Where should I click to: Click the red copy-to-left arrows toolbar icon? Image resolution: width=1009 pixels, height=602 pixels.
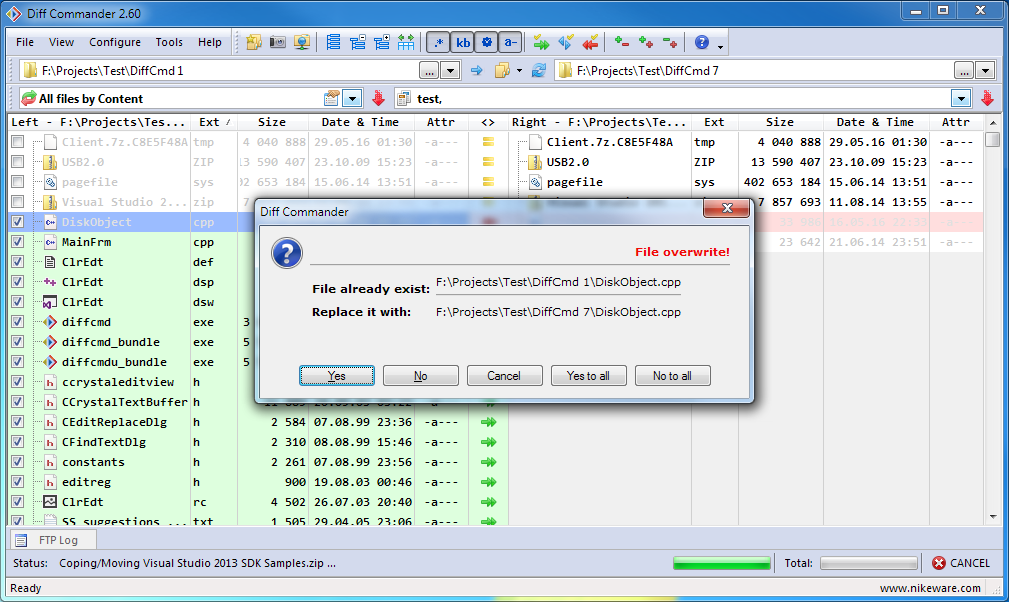[589, 42]
